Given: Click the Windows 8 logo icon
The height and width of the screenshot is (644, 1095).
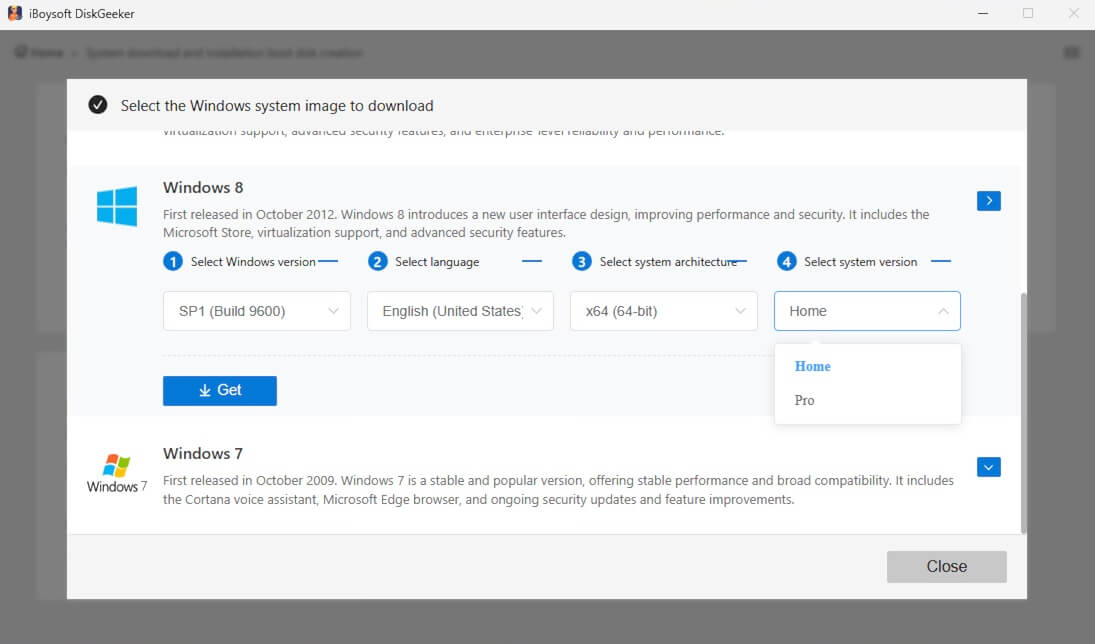Looking at the screenshot, I should [117, 205].
